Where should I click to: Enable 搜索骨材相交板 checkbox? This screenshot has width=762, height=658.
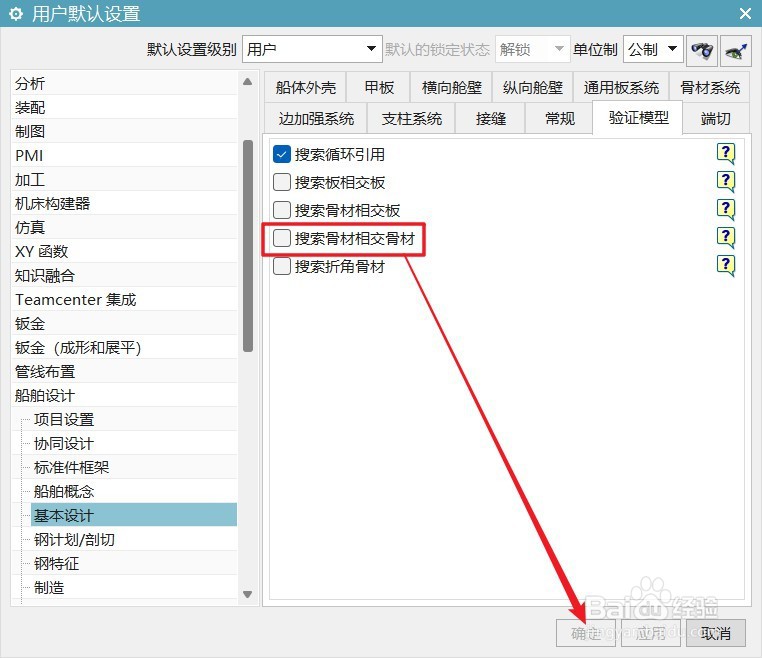click(282, 210)
